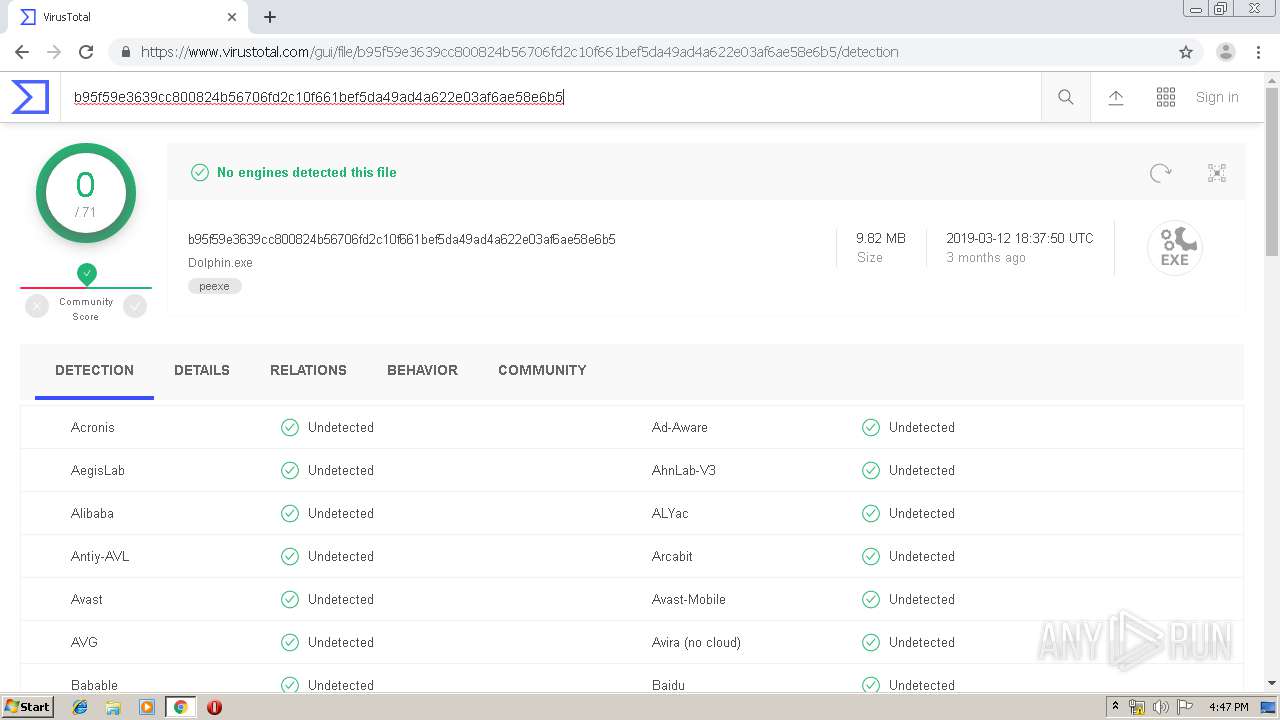1280x720 pixels.
Task: Open the apps grid icon
Action: coord(1166,97)
